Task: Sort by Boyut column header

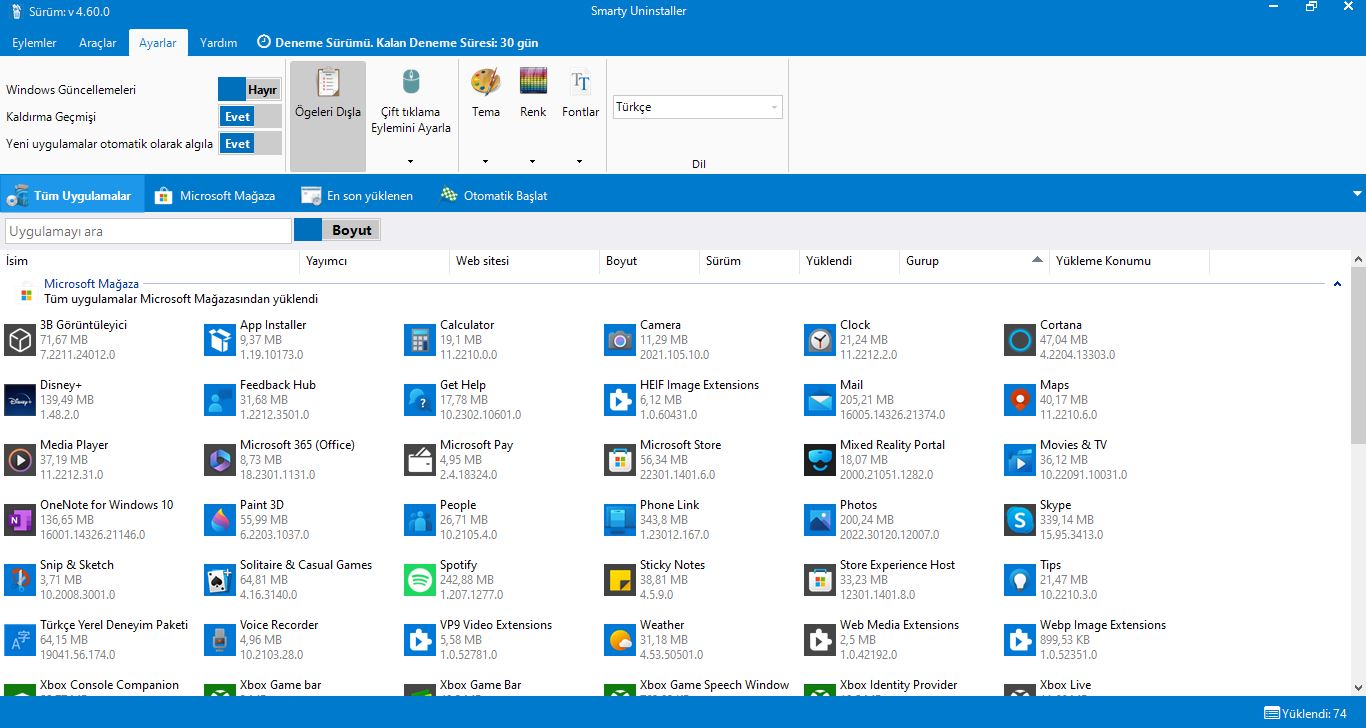Action: [x=650, y=261]
